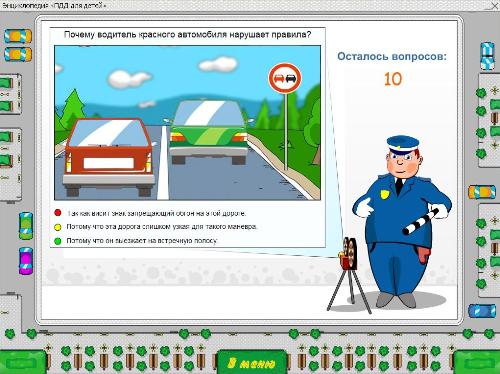The width and height of the screenshot is (500, 374).
Task: Click the no-overtaking road sign in picture
Action: 285,79
